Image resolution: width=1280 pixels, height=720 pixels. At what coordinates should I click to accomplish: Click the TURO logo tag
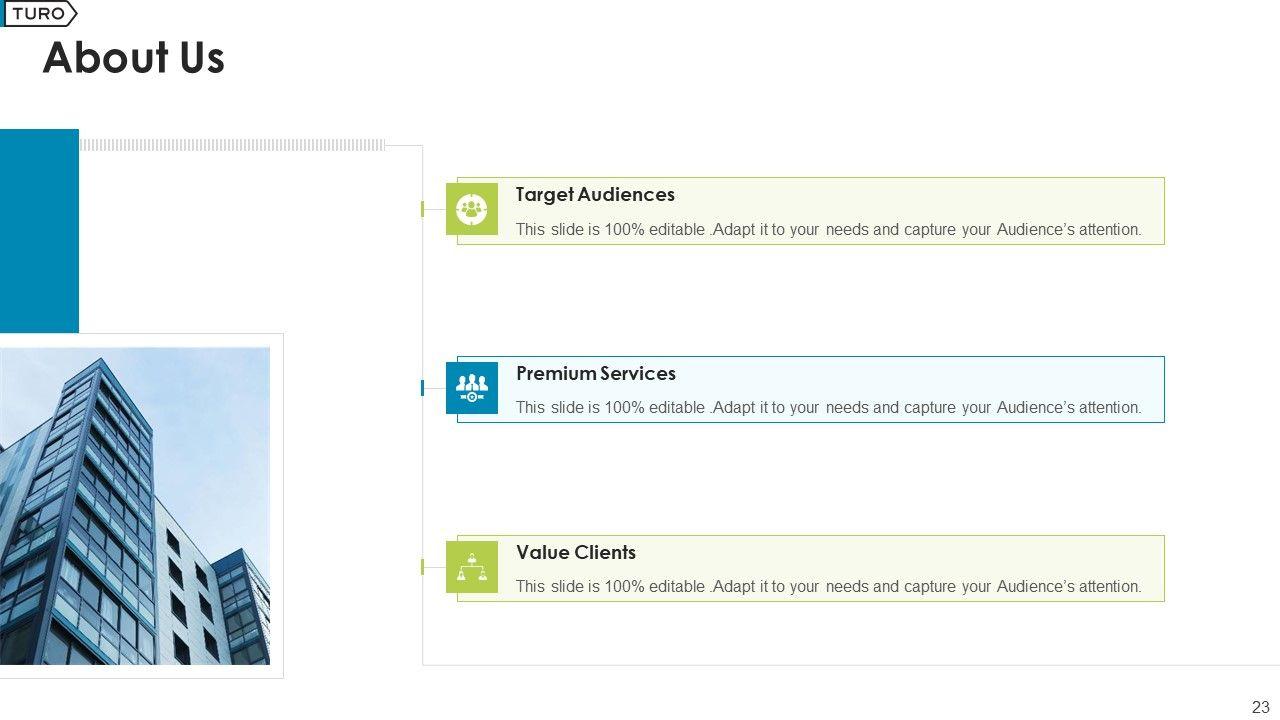[x=40, y=14]
